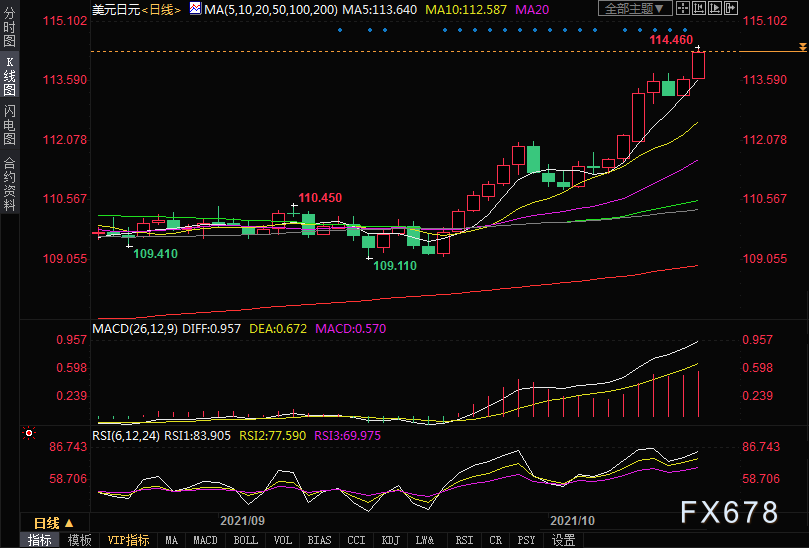
Task: Click the shift-right arrow chart icon
Action: (x=731, y=8)
